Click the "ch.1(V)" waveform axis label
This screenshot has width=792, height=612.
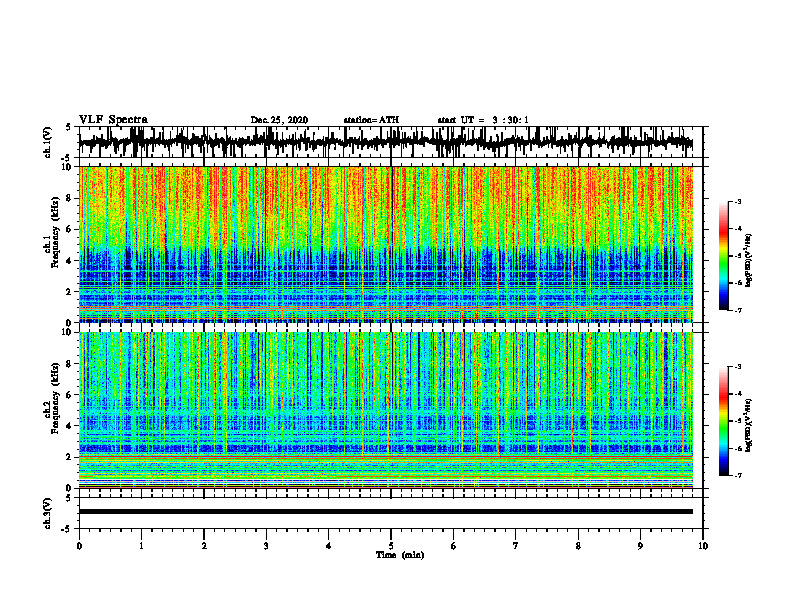pyautogui.click(x=48, y=142)
